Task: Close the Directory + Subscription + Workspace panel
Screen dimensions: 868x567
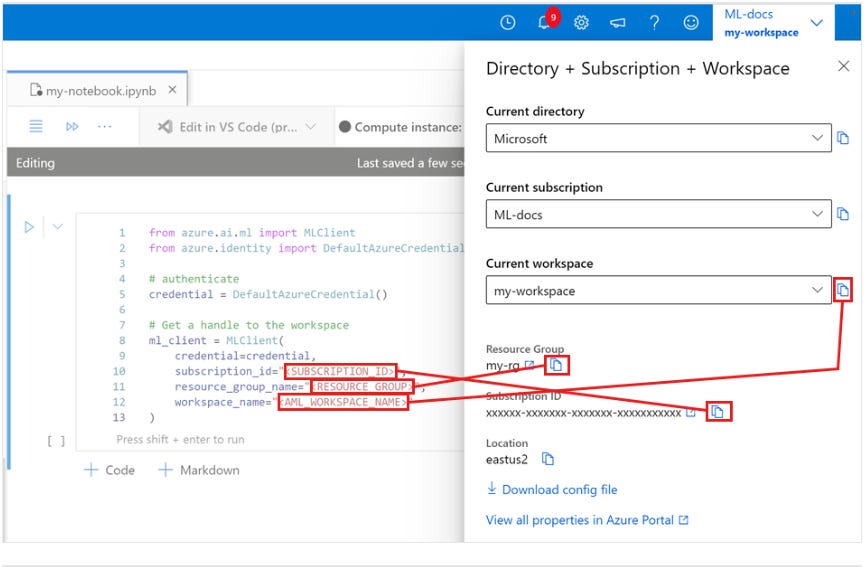Action: tap(844, 66)
